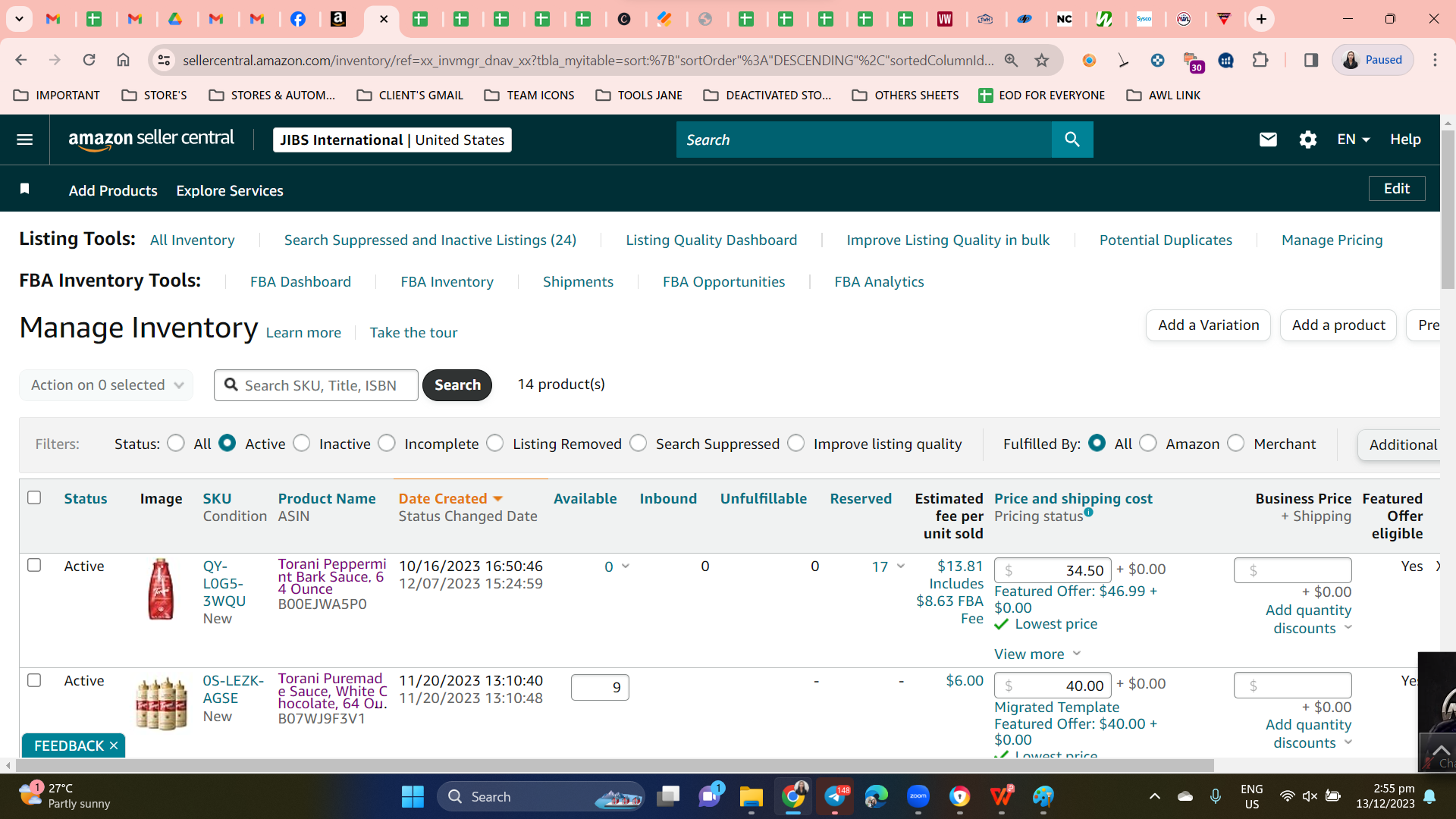Click the Add a product button
1456x819 pixels.
tap(1338, 325)
